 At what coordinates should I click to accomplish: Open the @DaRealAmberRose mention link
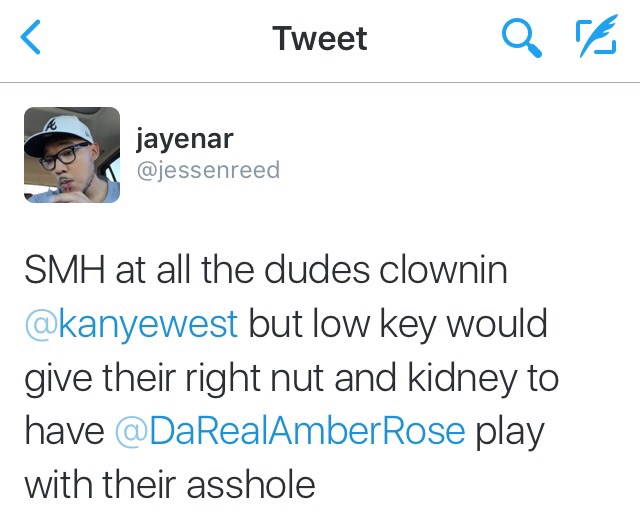click(x=290, y=431)
